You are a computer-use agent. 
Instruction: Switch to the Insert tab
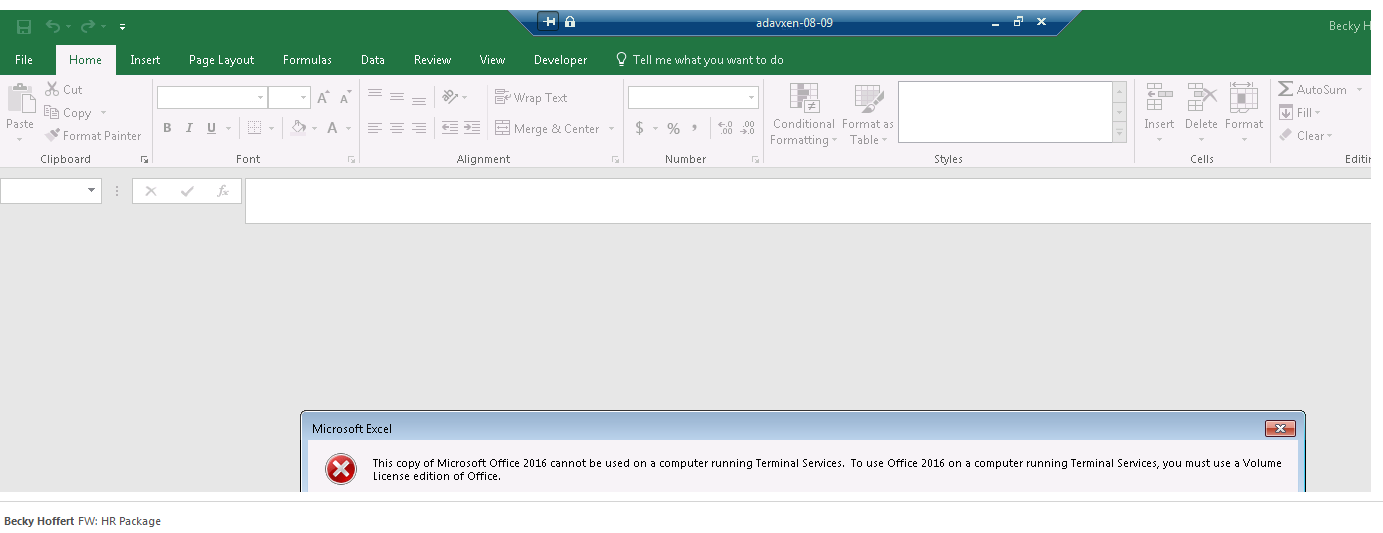pos(145,60)
